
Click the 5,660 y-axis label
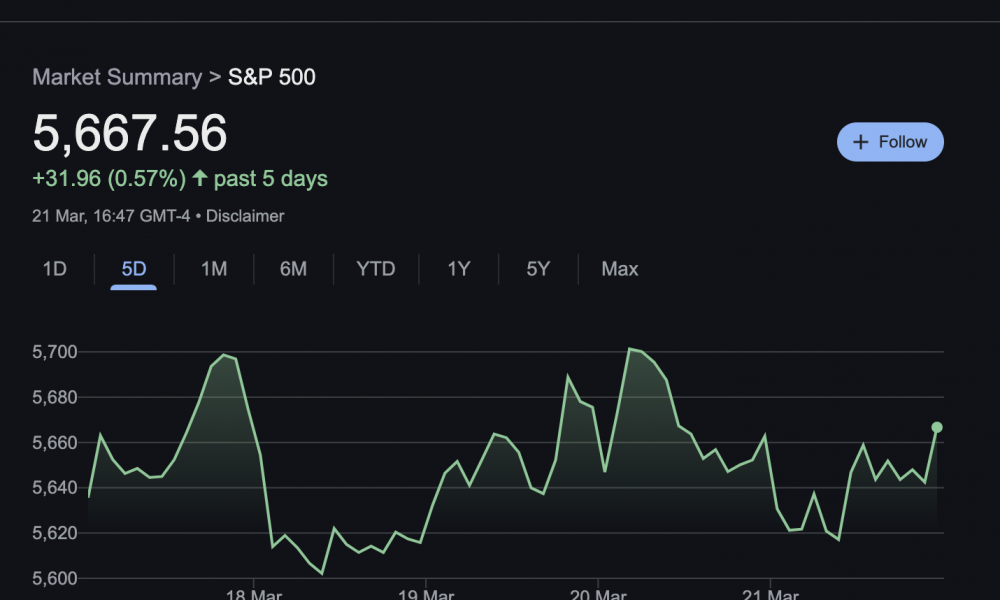(55, 443)
